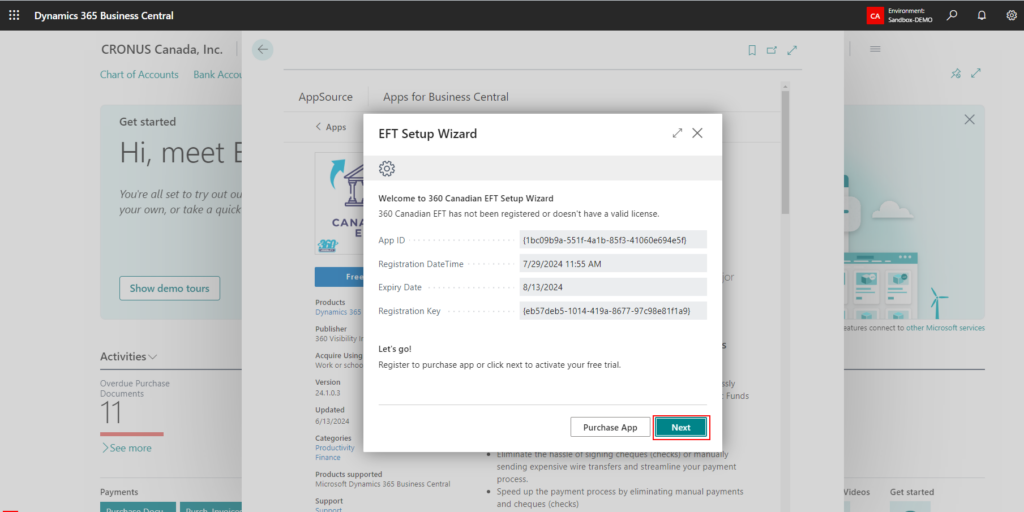Click the Next button in wizard

681,427
